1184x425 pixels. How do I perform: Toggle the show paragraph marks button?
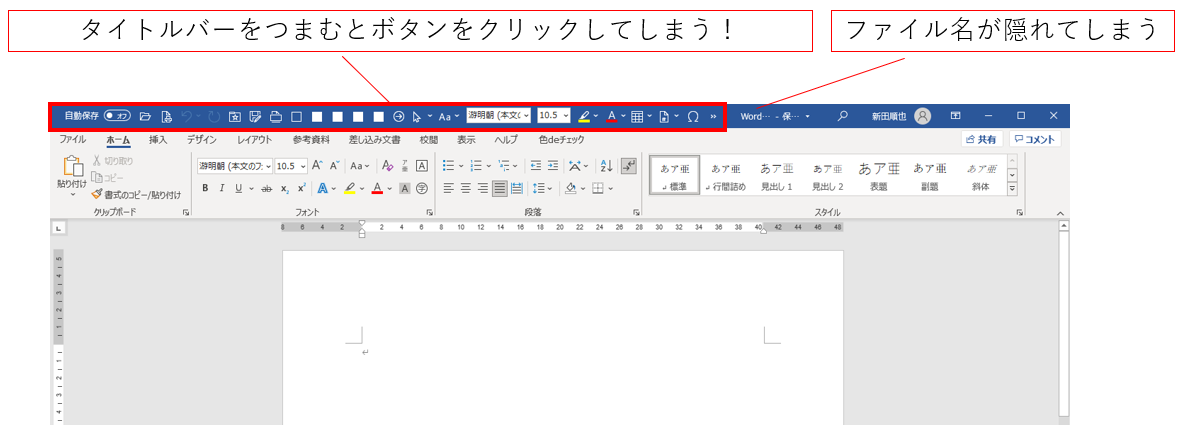tap(628, 166)
